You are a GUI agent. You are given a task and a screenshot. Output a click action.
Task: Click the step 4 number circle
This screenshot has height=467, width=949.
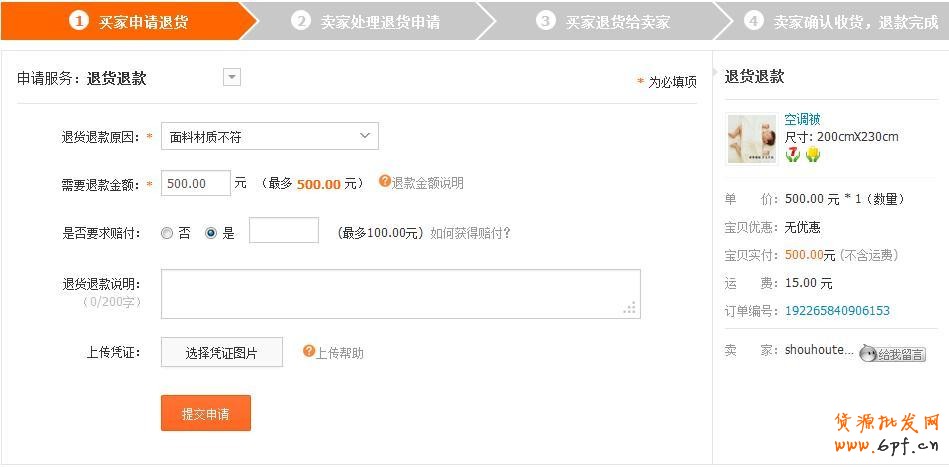754,21
